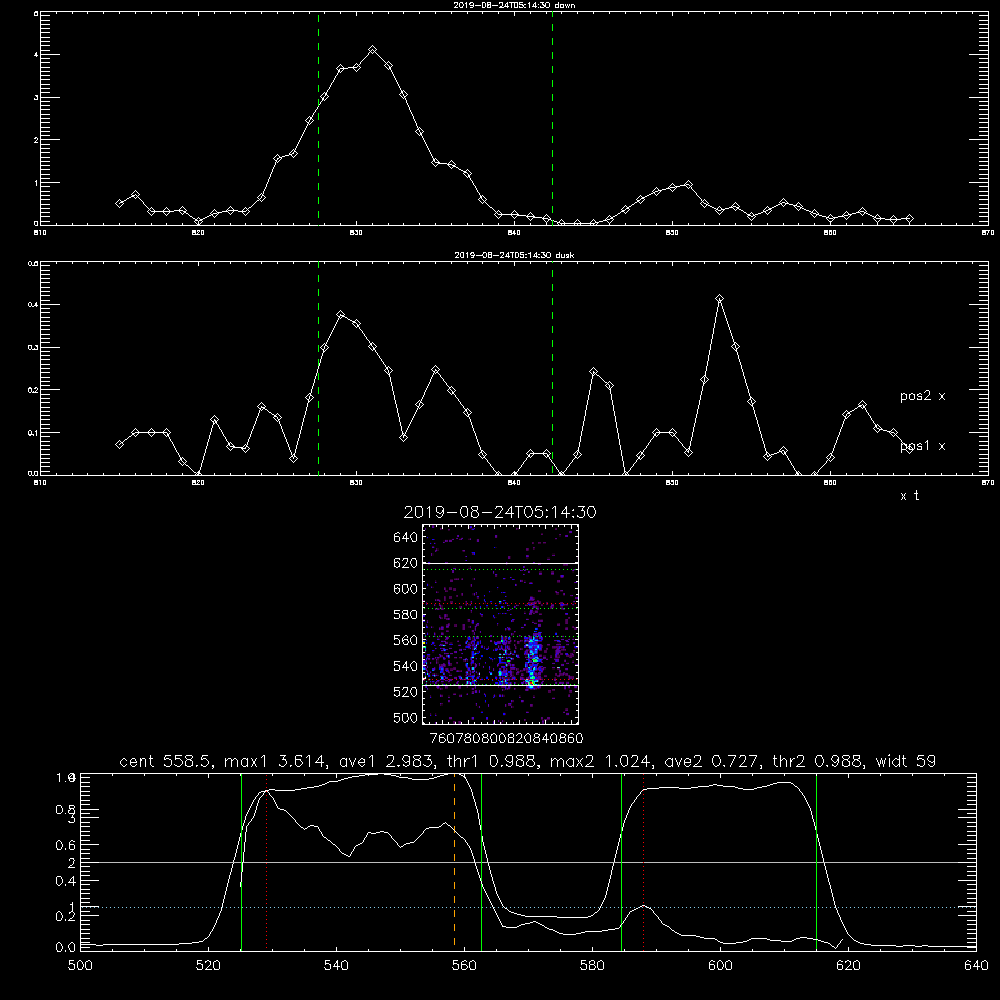Click the 620 y-axis label beside the heatmap
The image size is (1000, 1000).
[x=405, y=563]
